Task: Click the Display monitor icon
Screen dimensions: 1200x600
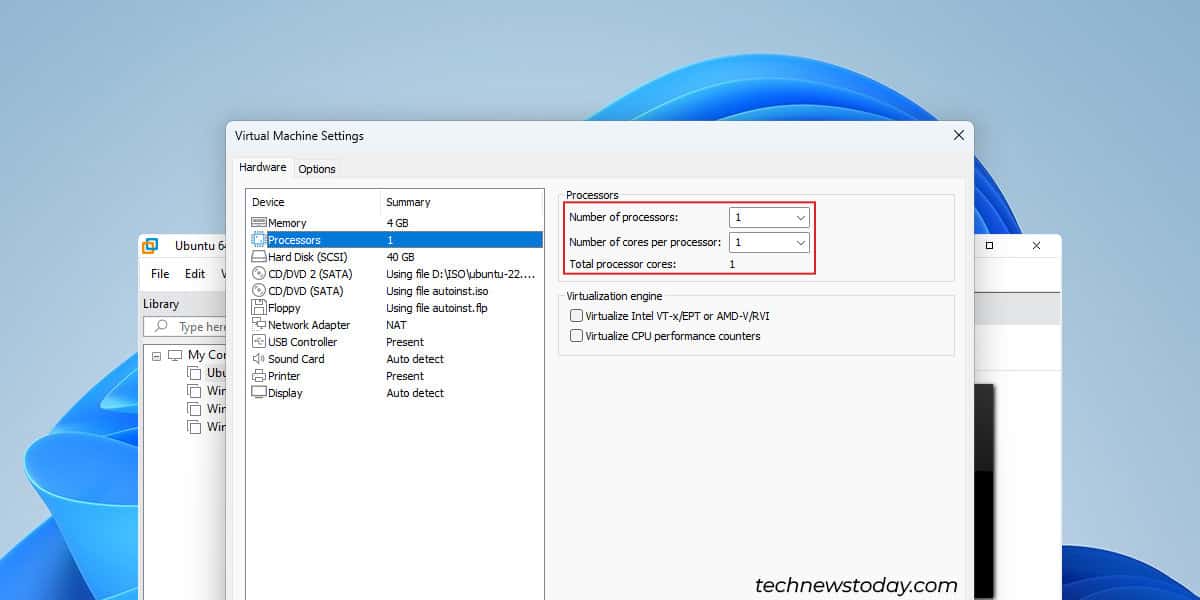Action: [258, 393]
